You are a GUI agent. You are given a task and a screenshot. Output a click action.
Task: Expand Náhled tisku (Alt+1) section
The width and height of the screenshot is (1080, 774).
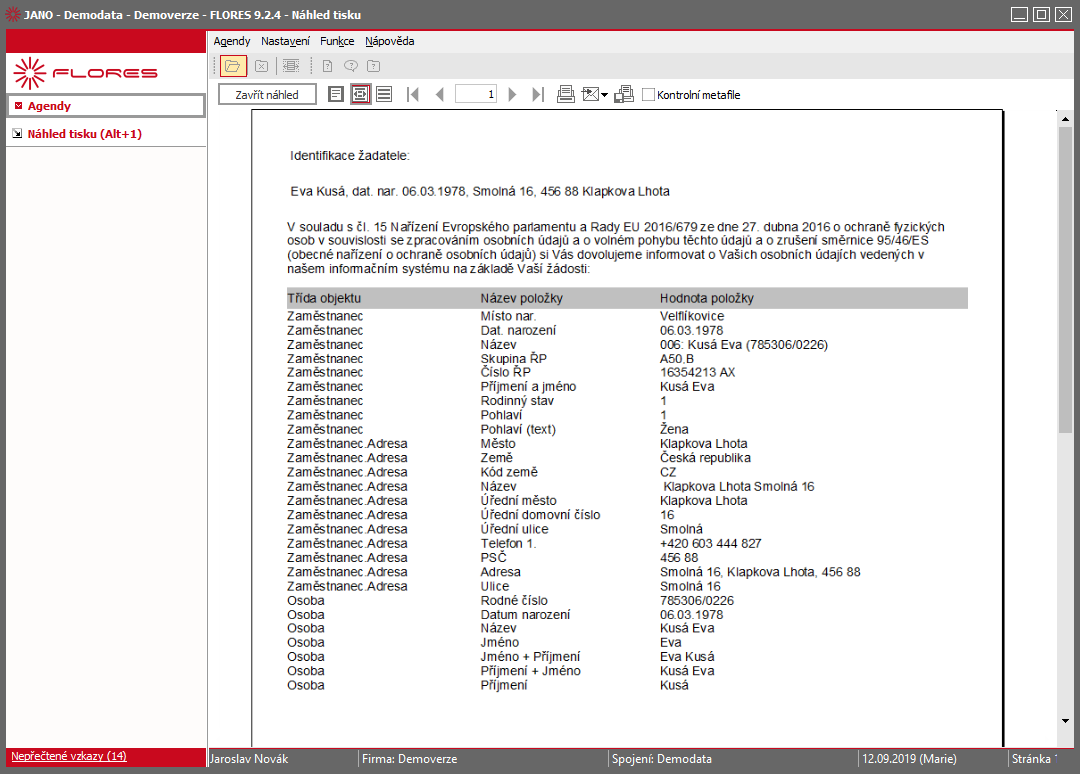pos(17,134)
